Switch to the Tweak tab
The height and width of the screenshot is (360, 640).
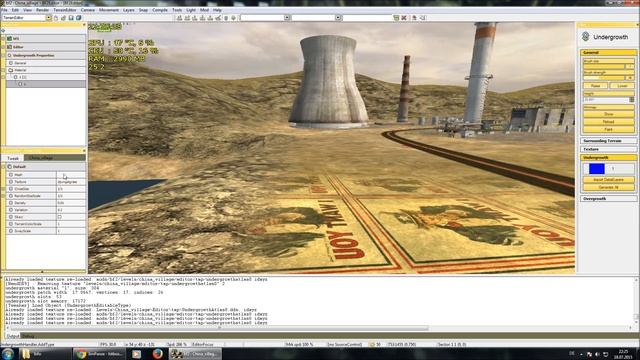click(13, 158)
